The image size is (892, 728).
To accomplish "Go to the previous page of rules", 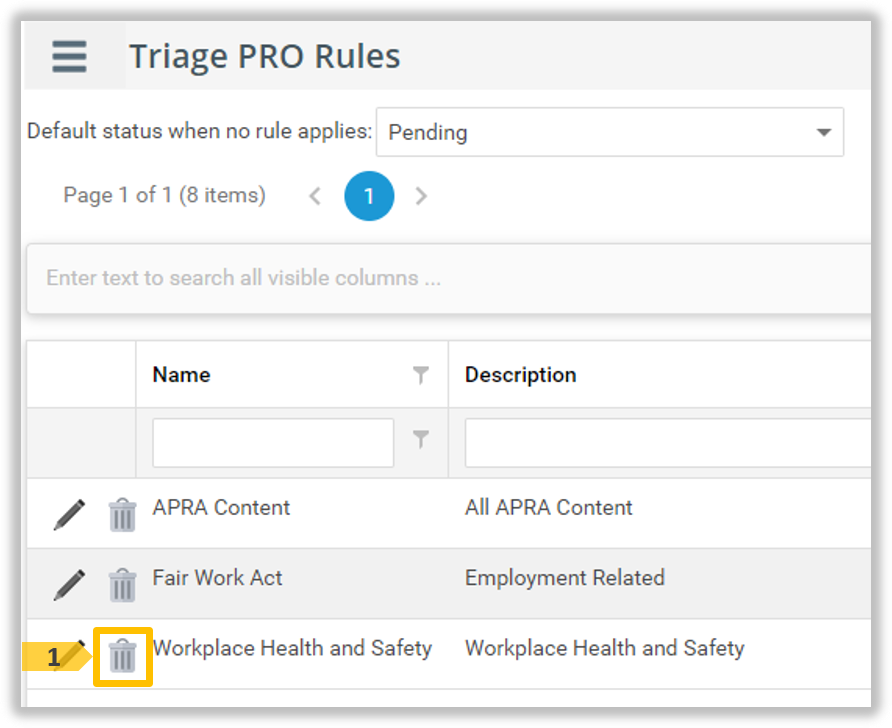I will pyautogui.click(x=315, y=196).
